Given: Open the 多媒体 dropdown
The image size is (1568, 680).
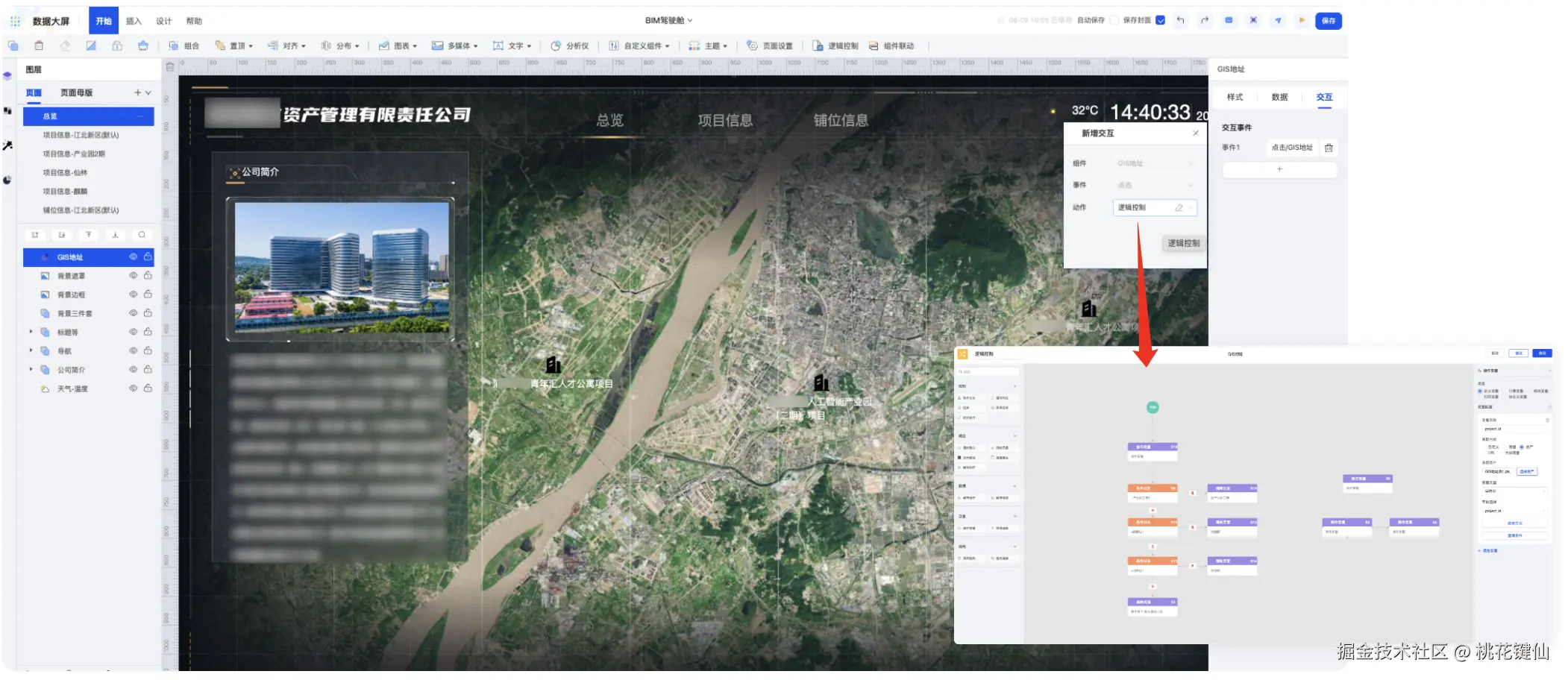Looking at the screenshot, I should (x=455, y=45).
